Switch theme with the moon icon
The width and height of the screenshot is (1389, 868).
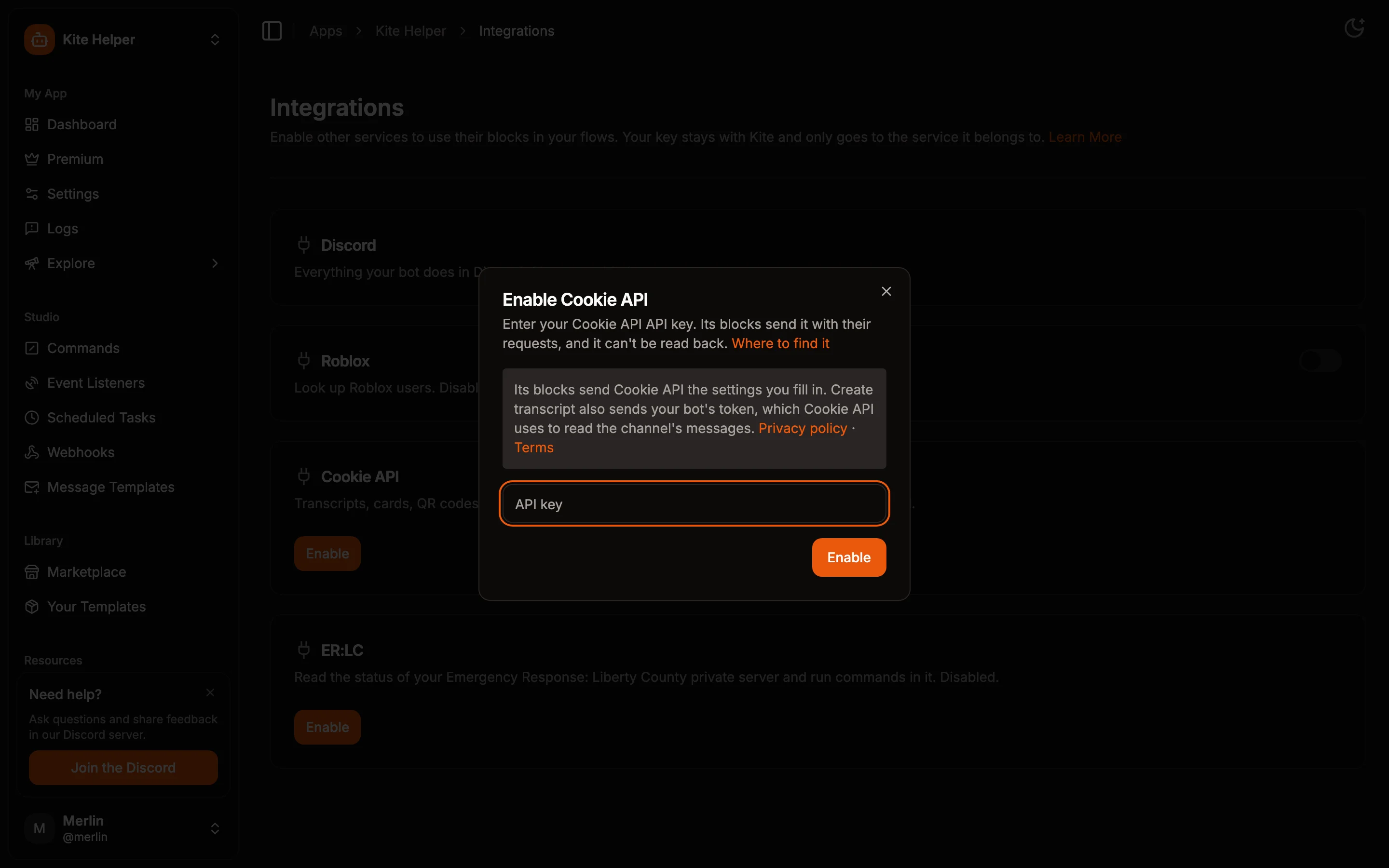coord(1354,28)
